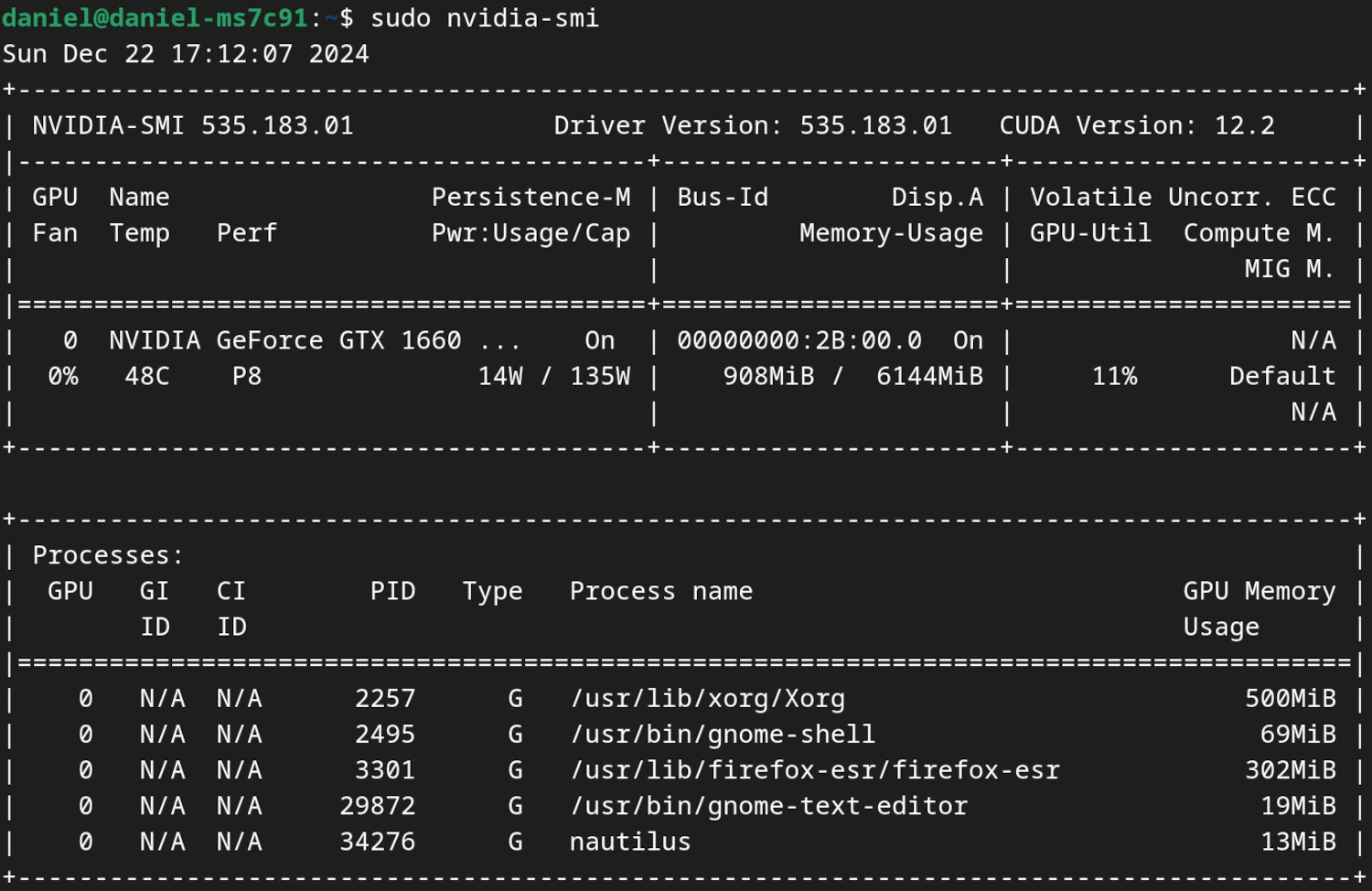
Task: Click the Xorg memory value '500MiB'
Action: click(1291, 699)
